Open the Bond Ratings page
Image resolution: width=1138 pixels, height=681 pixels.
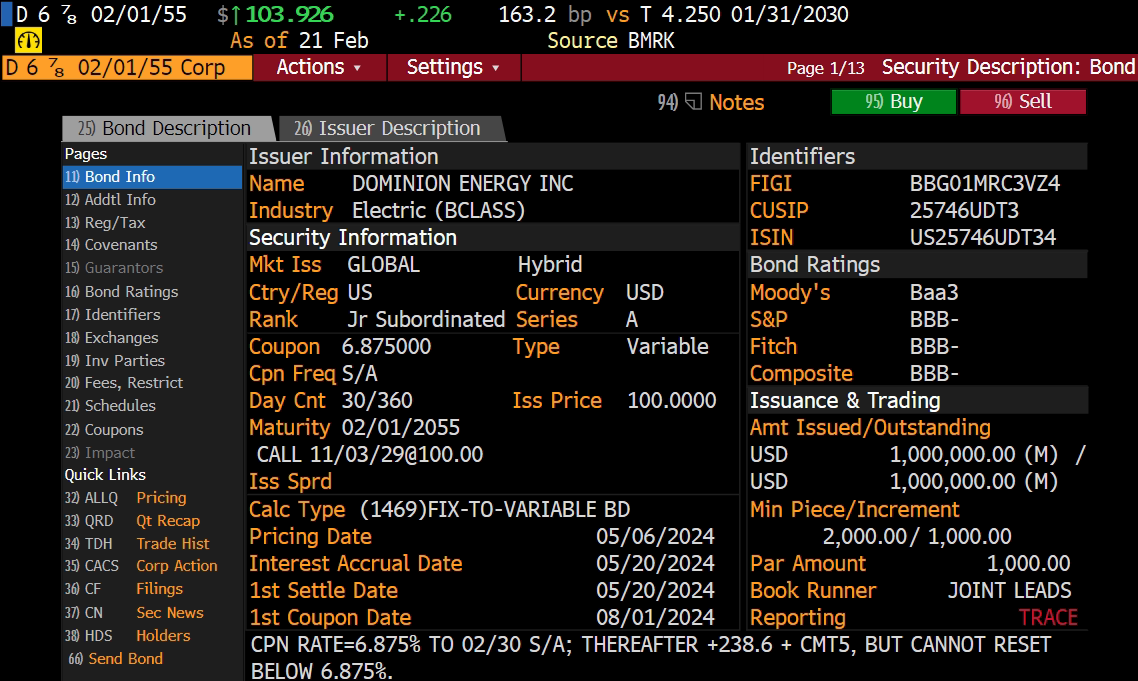(121, 292)
